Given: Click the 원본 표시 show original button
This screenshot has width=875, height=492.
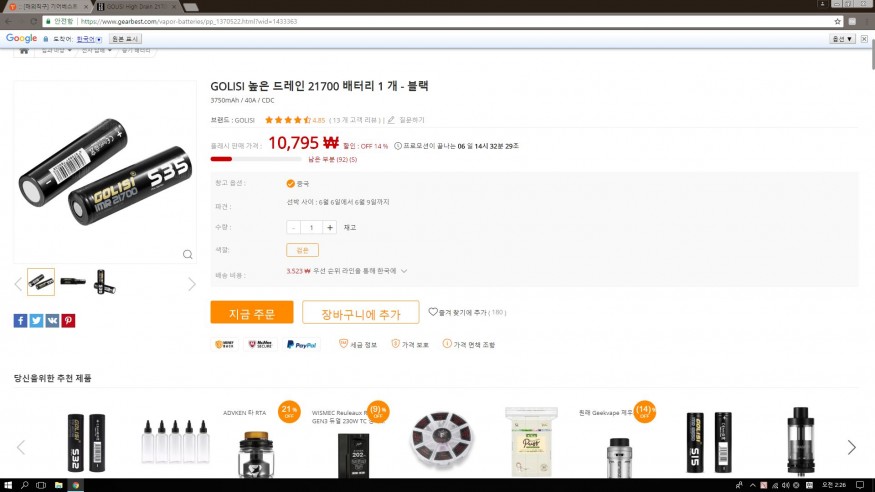Looking at the screenshot, I should (125, 39).
